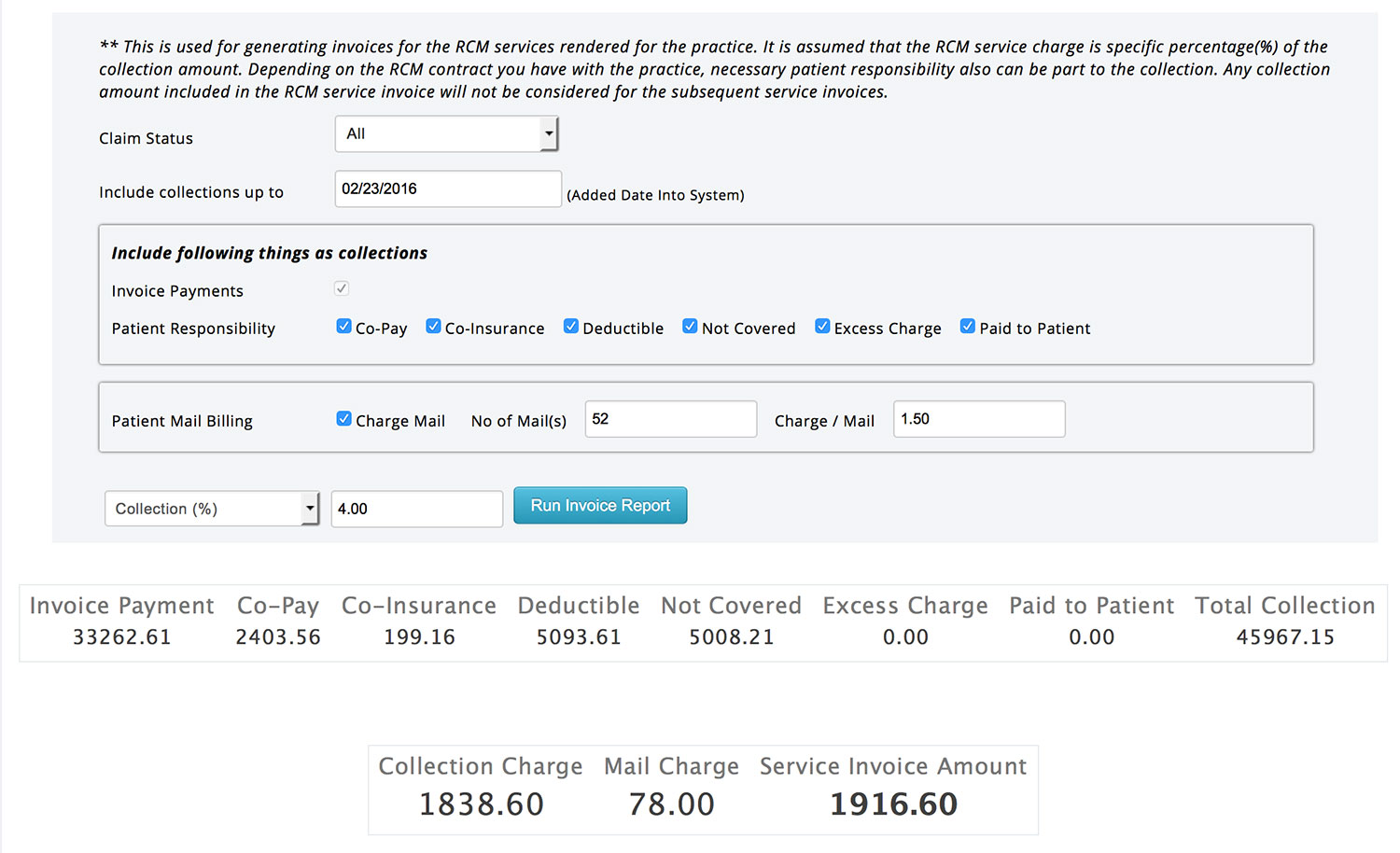Screen dimensions: 1400x853
Task: Toggle the Invoice Payments checkbox
Action: tap(342, 289)
